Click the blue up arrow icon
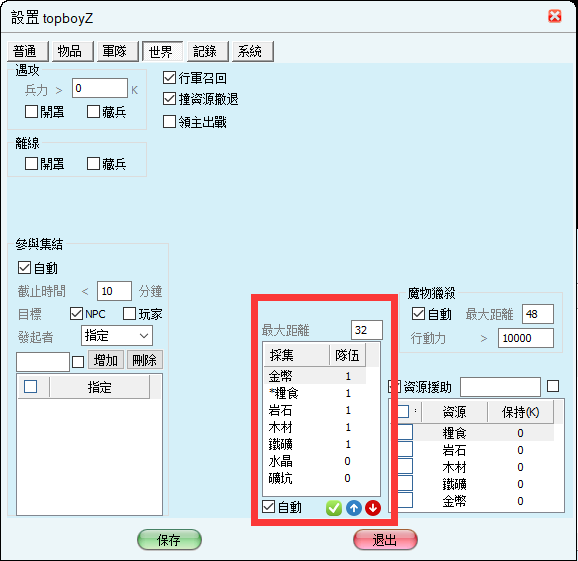578x561 pixels. (354, 508)
